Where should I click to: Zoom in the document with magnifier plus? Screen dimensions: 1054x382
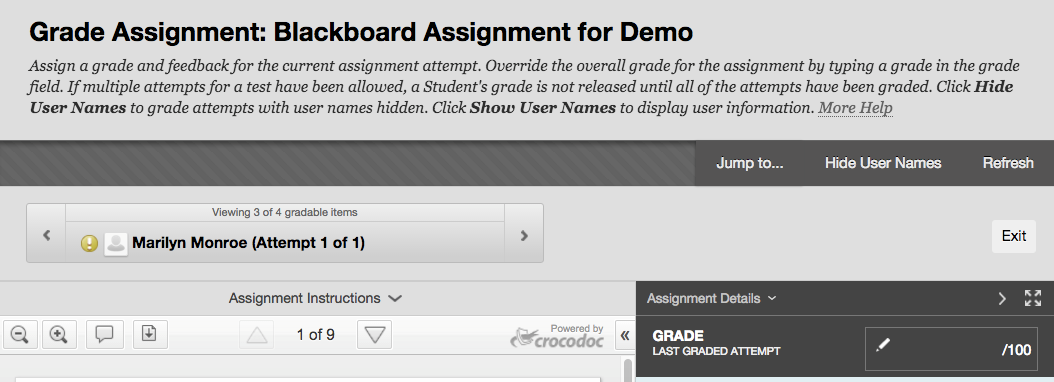pyautogui.click(x=59, y=334)
